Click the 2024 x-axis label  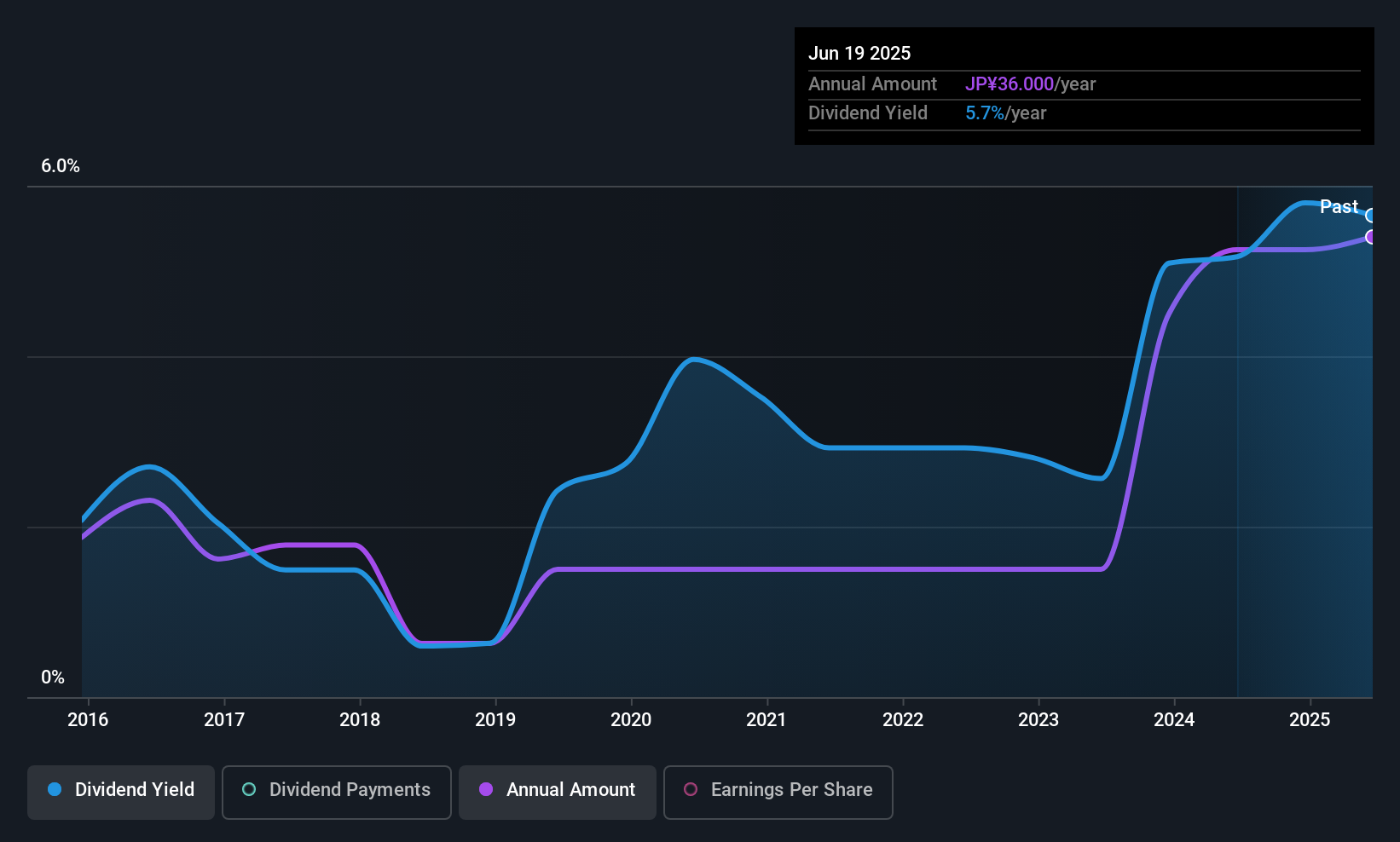(x=1174, y=720)
